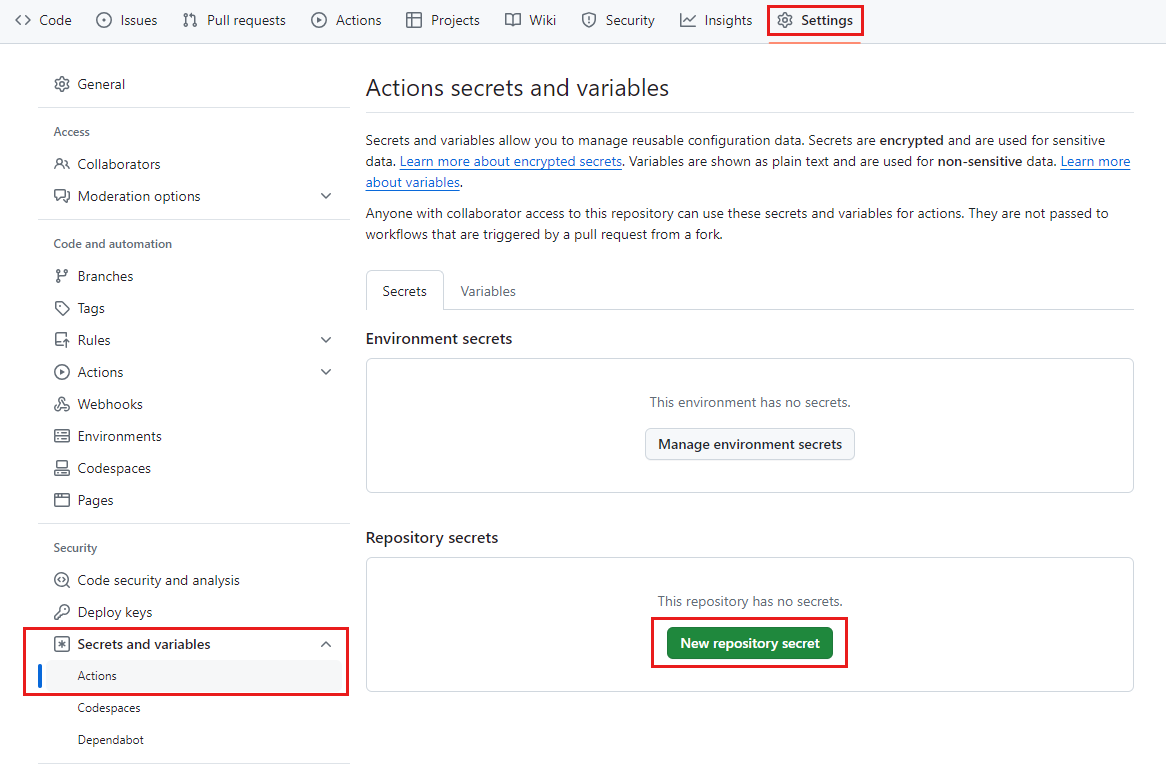Image resolution: width=1166 pixels, height=774 pixels.
Task: Click the Webhooks icon
Action: (x=62, y=404)
